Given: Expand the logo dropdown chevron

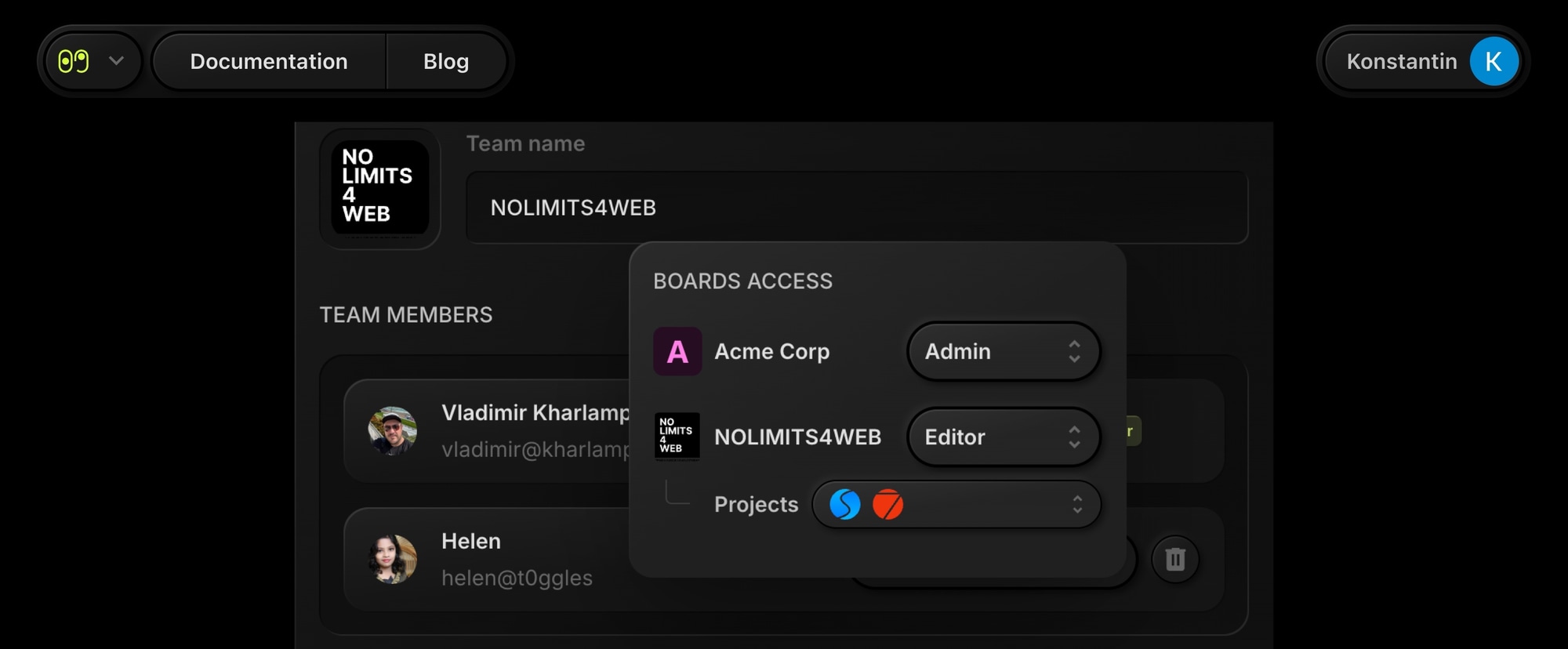Looking at the screenshot, I should (x=116, y=61).
